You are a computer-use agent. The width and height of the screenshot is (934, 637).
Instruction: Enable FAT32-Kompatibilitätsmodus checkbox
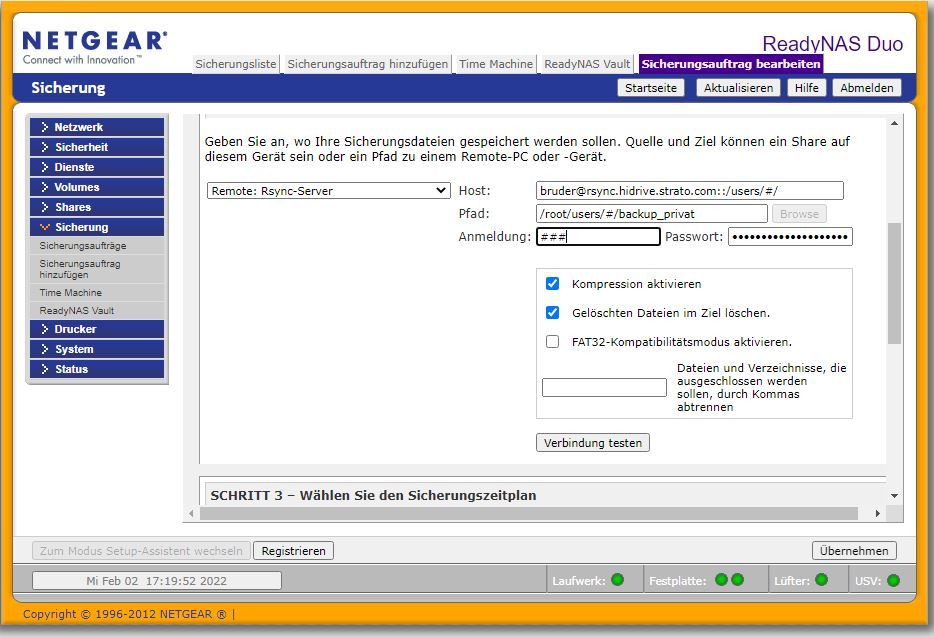(x=552, y=342)
